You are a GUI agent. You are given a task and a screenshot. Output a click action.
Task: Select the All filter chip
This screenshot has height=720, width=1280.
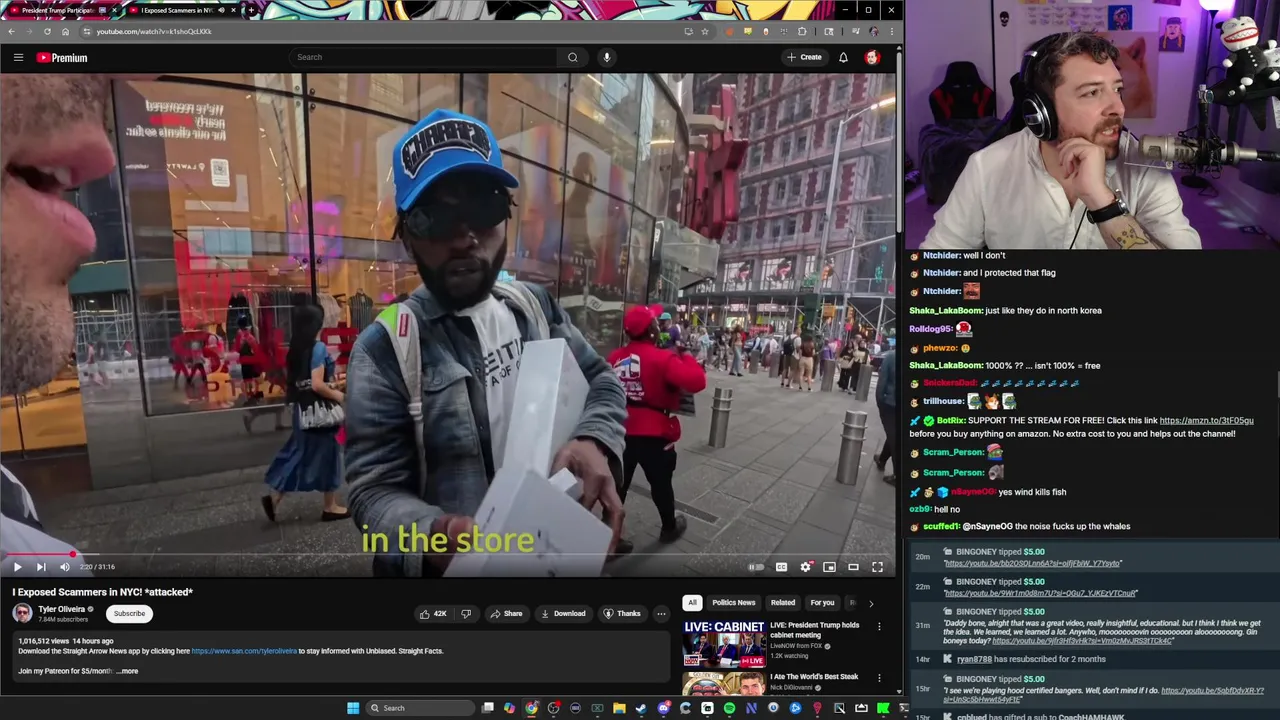692,602
